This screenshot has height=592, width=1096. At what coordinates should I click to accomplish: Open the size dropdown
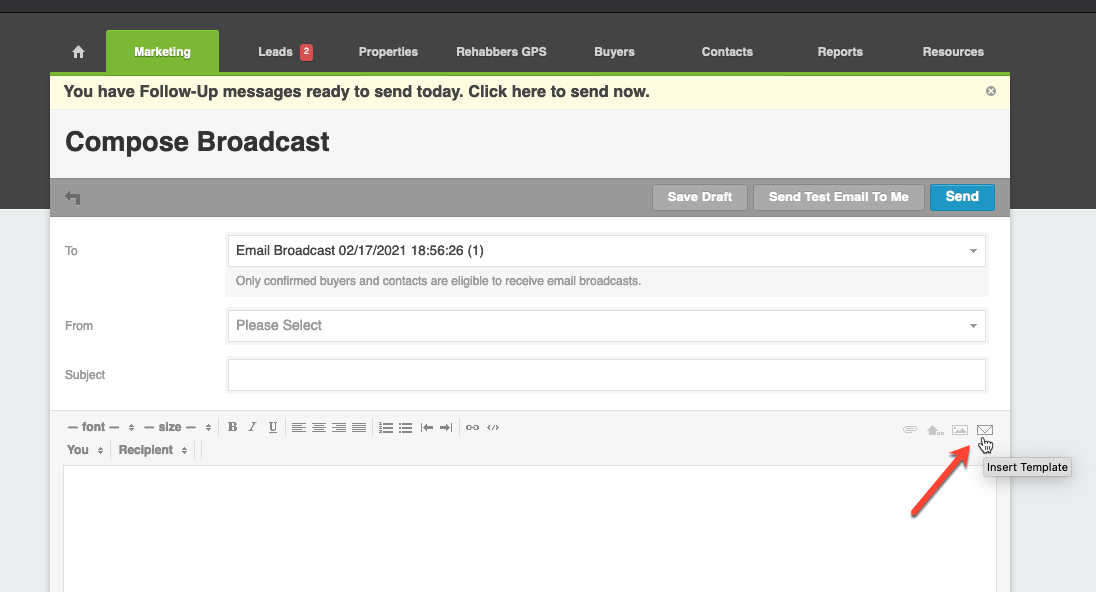(178, 427)
